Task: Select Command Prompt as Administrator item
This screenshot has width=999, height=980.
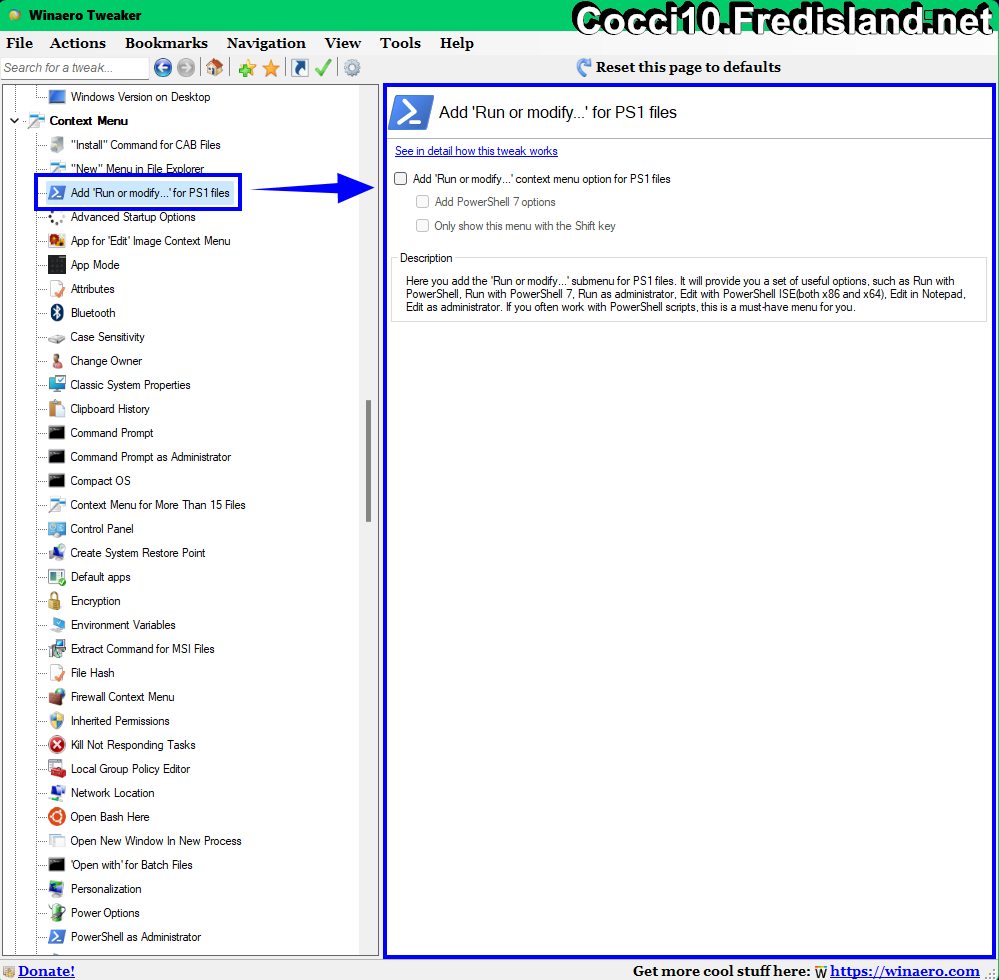Action: 150,457
